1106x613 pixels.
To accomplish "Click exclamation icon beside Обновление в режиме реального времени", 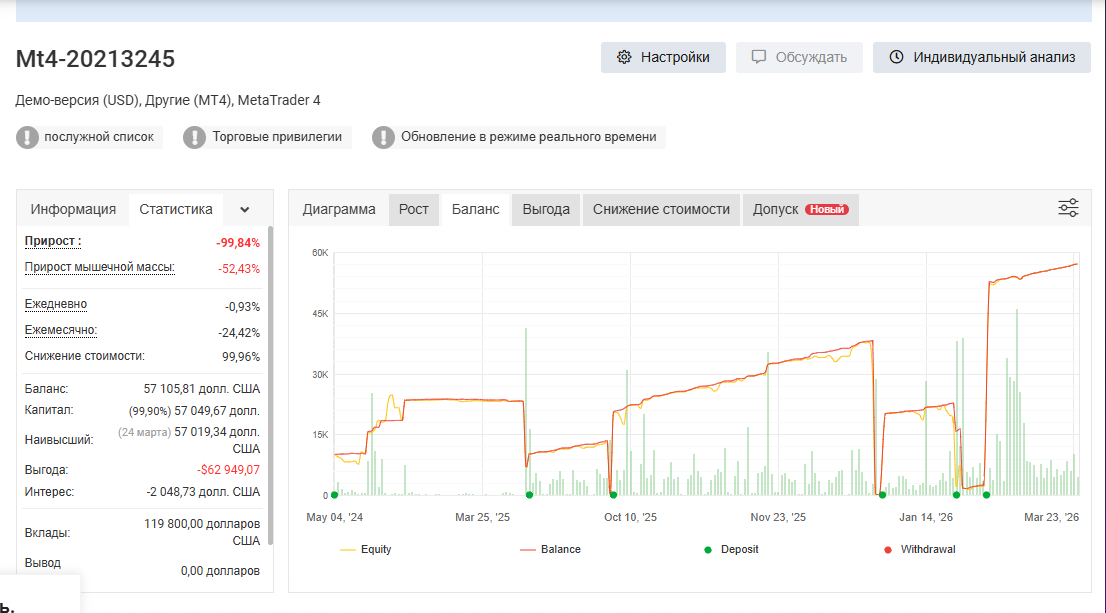I will tap(383, 138).
